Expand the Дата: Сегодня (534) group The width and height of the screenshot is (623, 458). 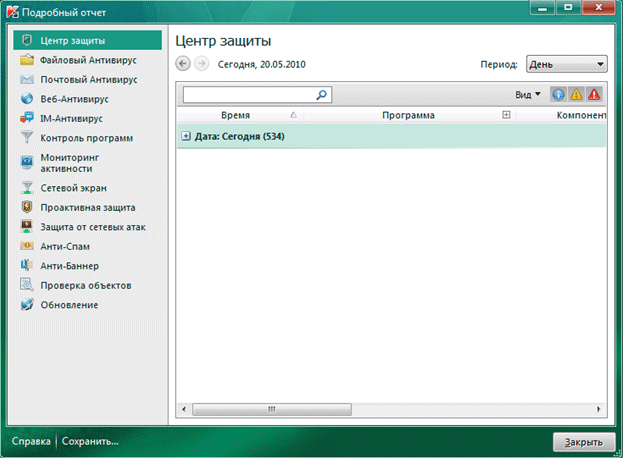(186, 136)
